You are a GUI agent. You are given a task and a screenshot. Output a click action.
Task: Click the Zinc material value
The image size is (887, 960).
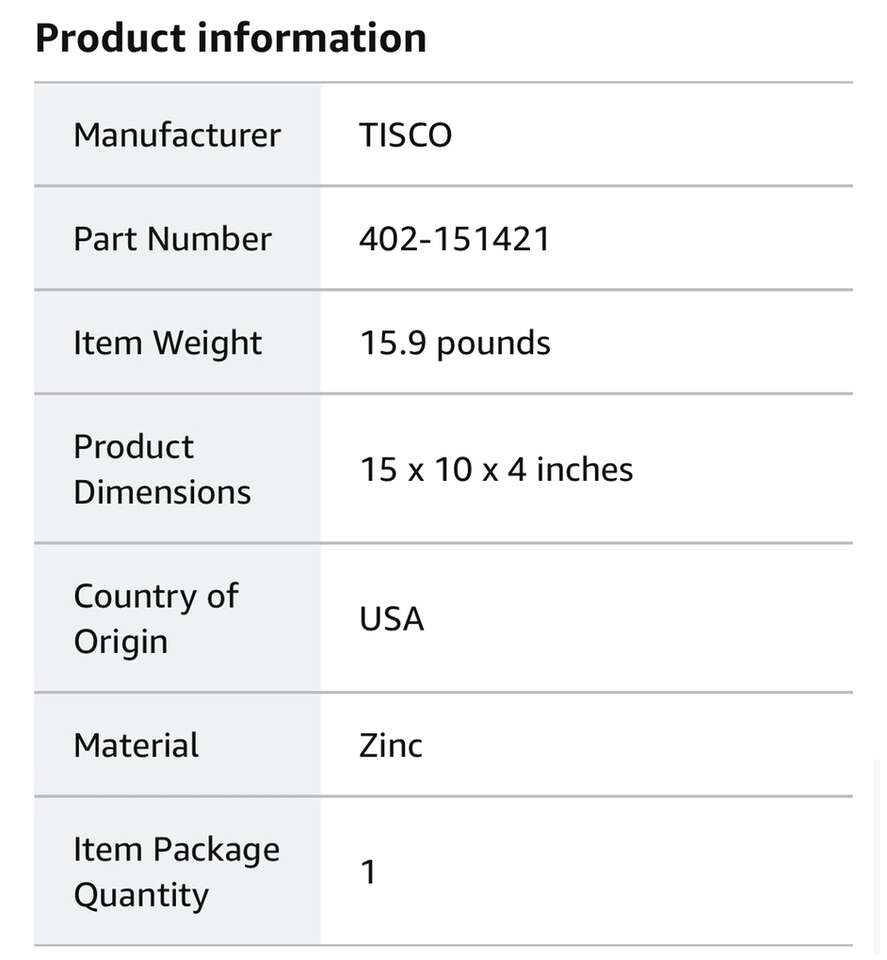(391, 746)
